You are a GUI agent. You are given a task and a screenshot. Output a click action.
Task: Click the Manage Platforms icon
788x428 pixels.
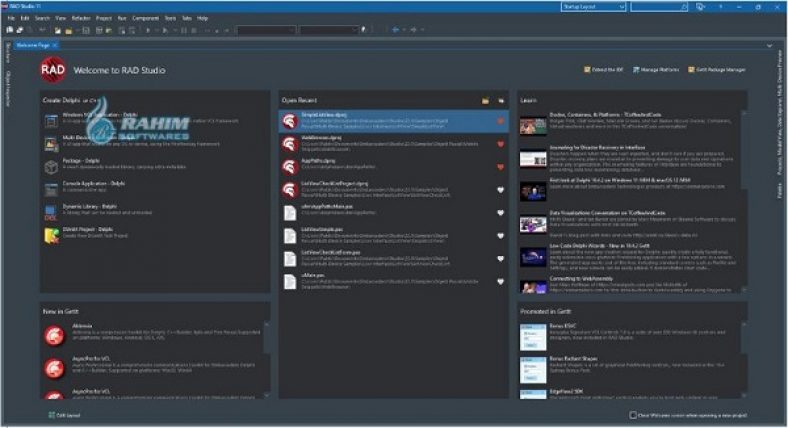(636, 70)
